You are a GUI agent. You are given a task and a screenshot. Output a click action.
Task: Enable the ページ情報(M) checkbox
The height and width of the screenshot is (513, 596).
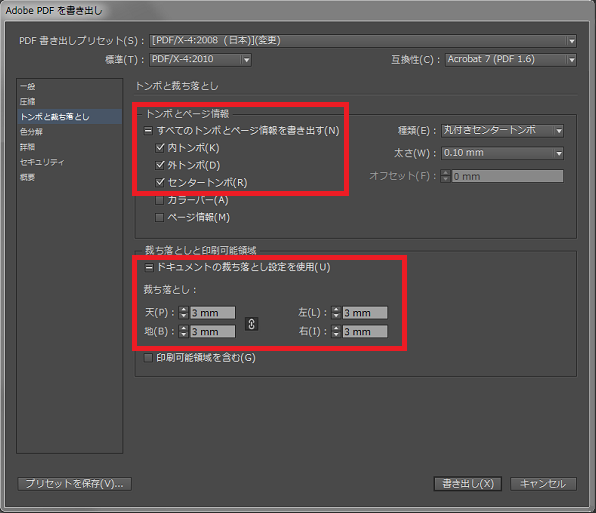point(160,217)
